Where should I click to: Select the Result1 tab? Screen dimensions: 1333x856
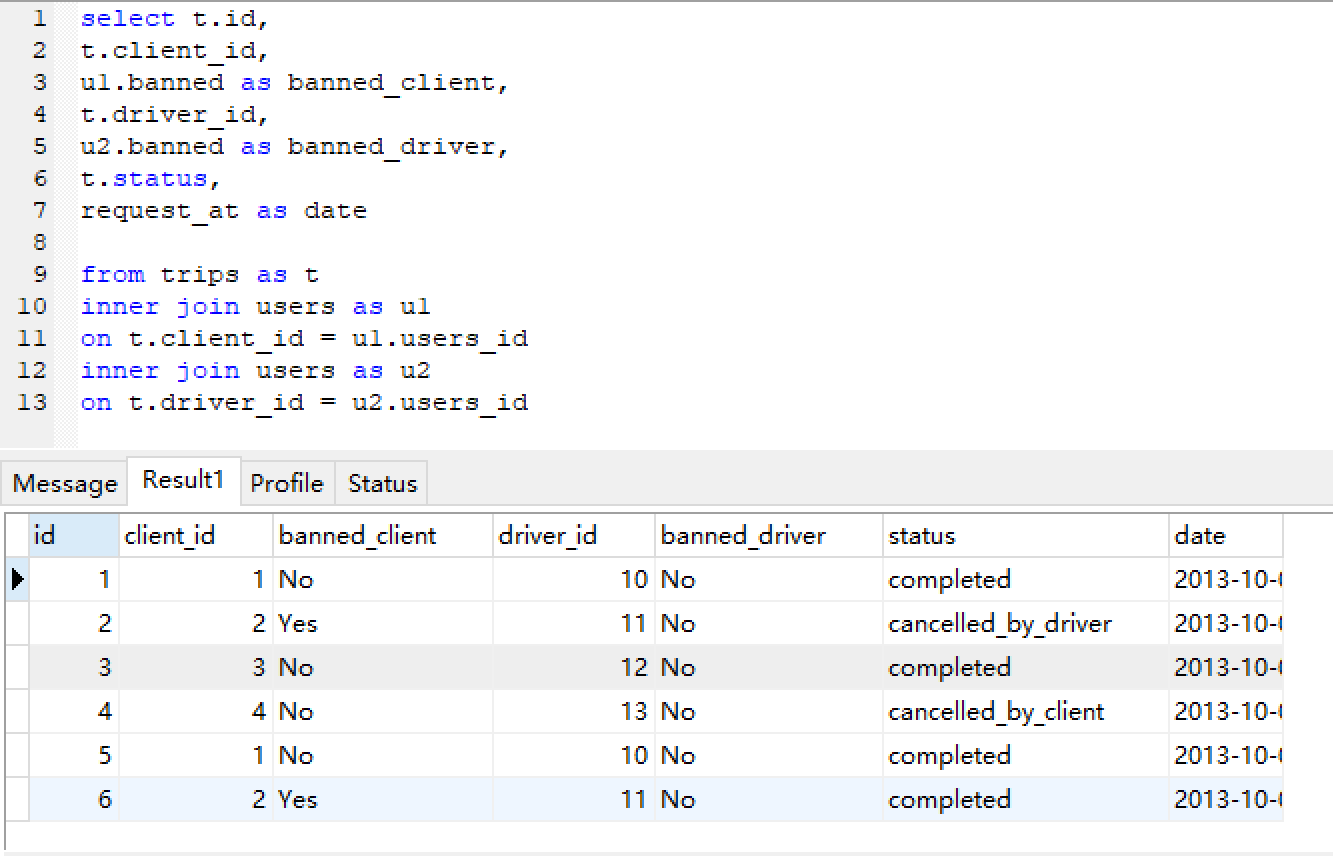[x=182, y=479]
